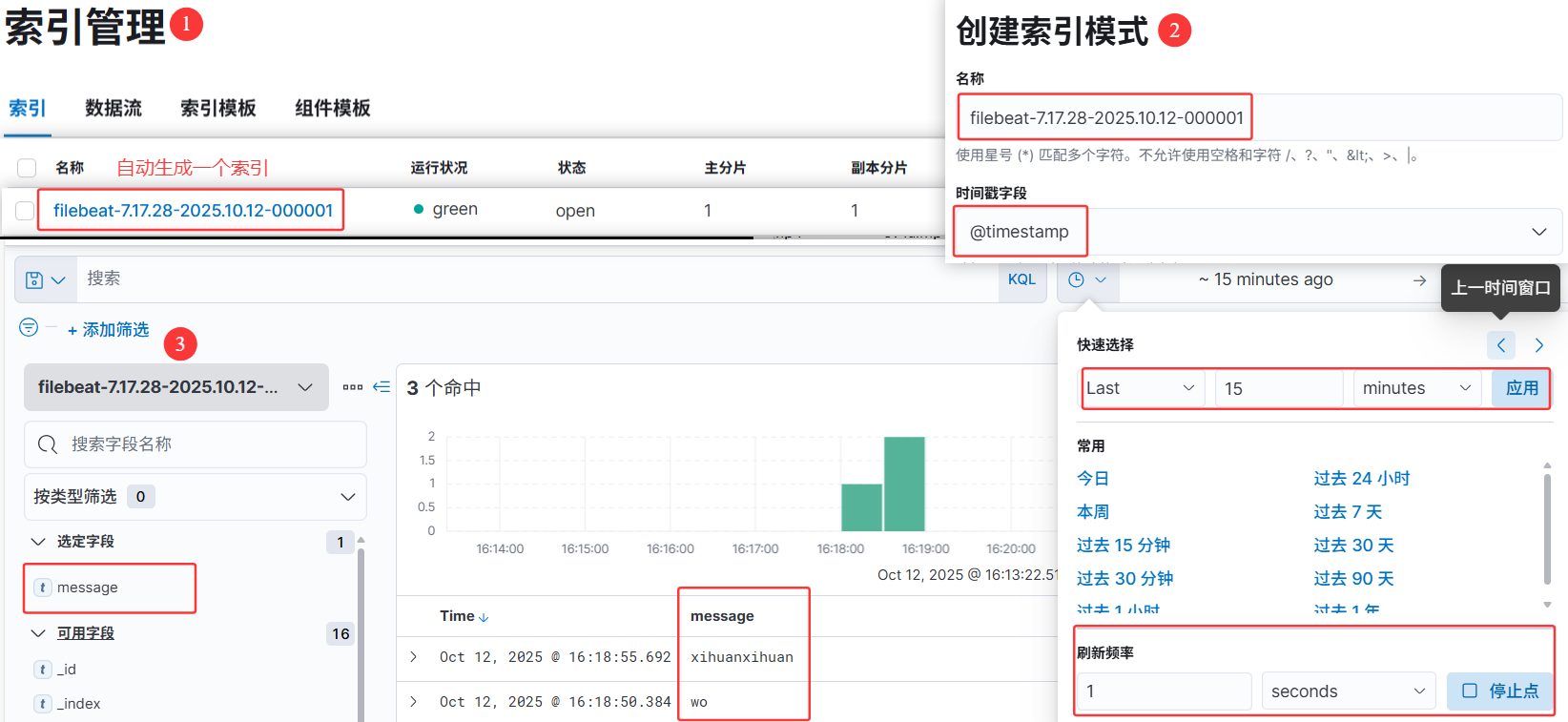Click the 搜索 query input bar

(537, 279)
